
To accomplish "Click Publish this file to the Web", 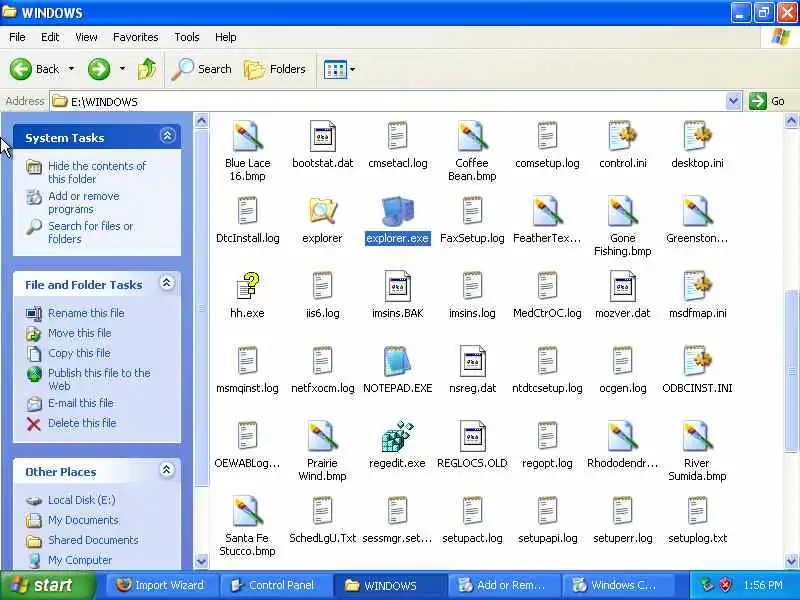I will (x=99, y=379).
